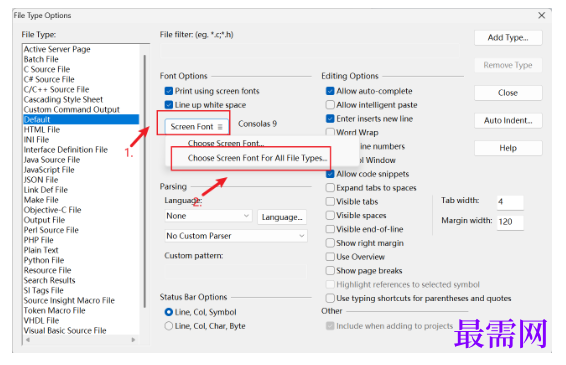Select Objective-C File type
Viewport: 566px width, 365px height.
(x=81, y=210)
